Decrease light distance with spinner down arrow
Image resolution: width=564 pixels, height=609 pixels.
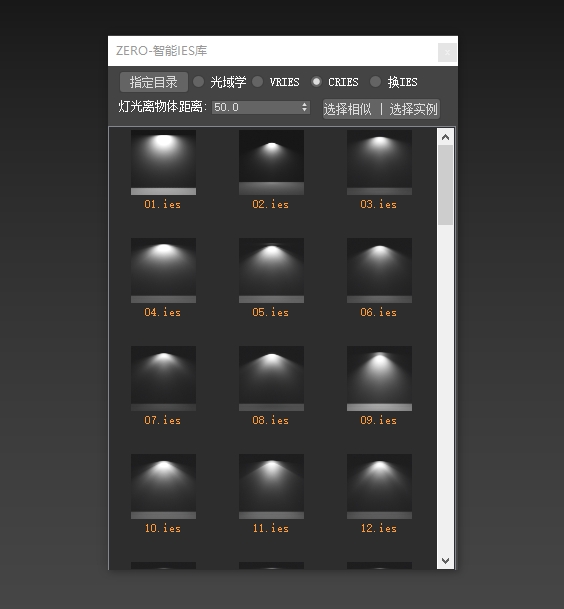click(305, 110)
